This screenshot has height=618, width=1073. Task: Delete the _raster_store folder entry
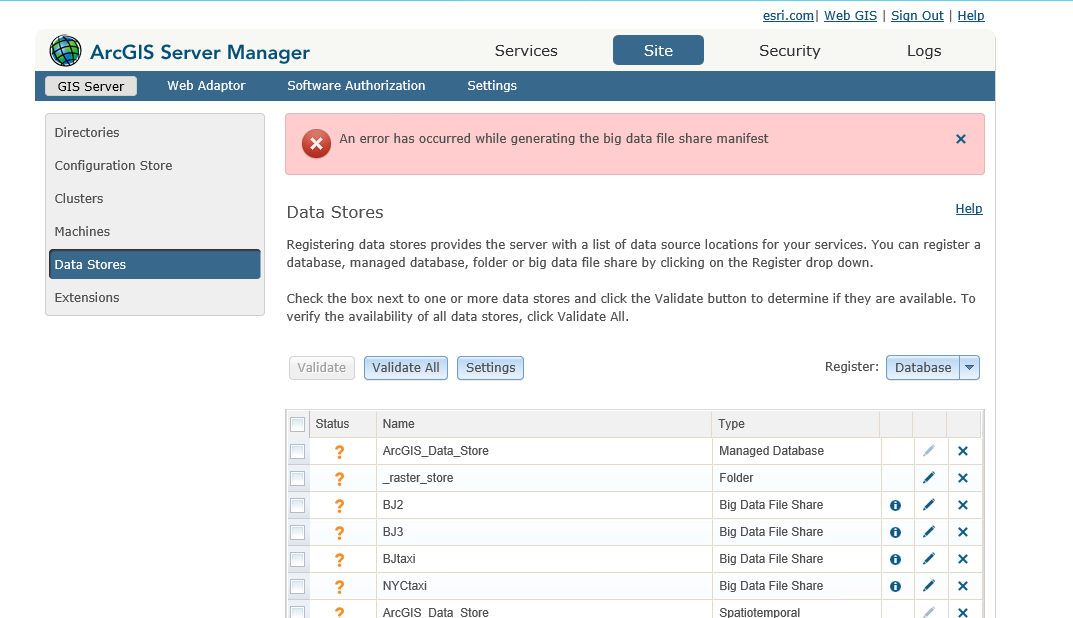point(963,478)
